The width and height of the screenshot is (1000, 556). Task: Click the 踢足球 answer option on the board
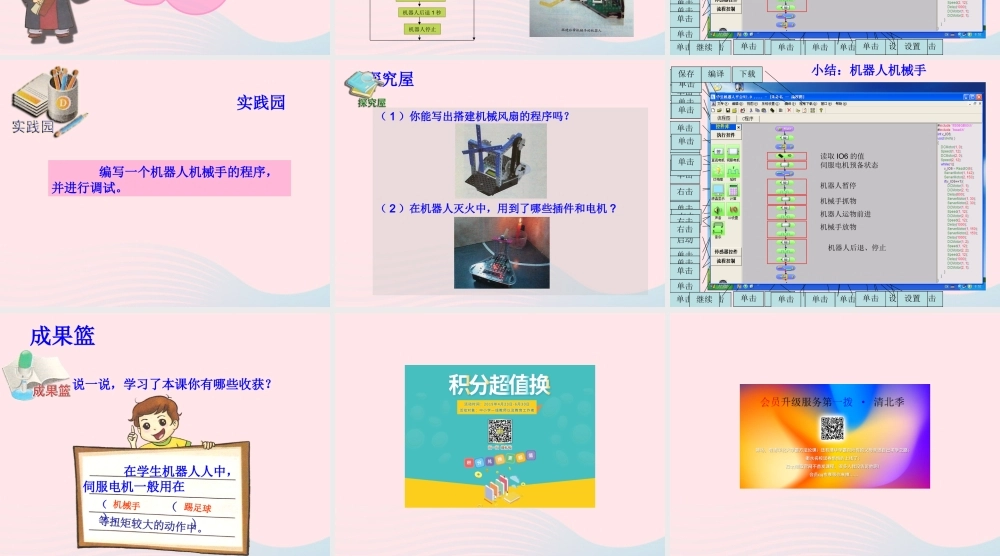197,508
